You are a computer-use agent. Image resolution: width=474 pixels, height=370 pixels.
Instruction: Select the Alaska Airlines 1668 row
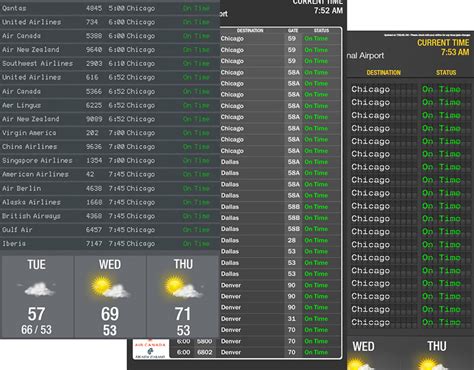(x=110, y=202)
